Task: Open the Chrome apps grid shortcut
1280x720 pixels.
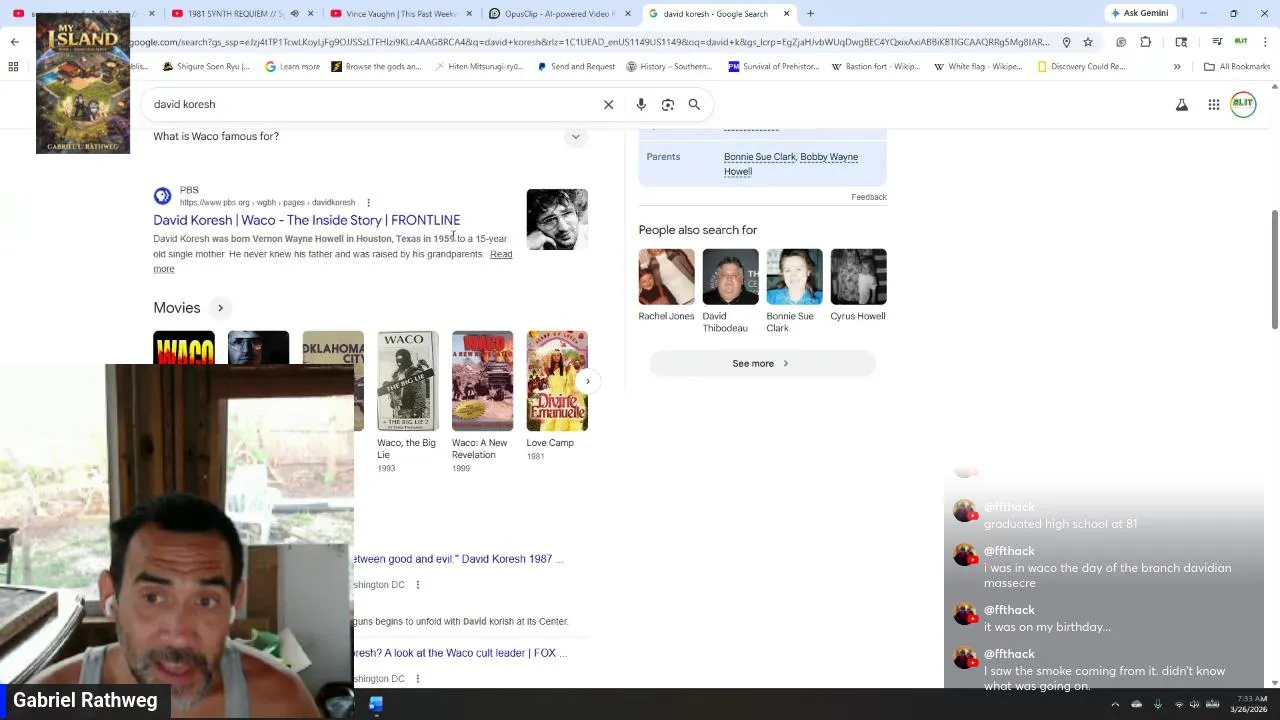Action: [x=13, y=66]
